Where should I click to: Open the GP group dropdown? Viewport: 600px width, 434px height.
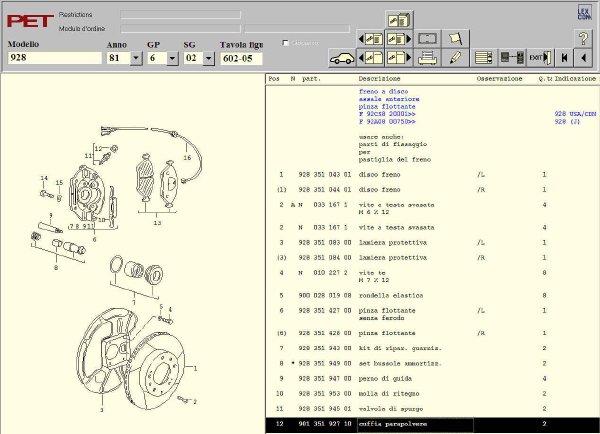tap(172, 59)
